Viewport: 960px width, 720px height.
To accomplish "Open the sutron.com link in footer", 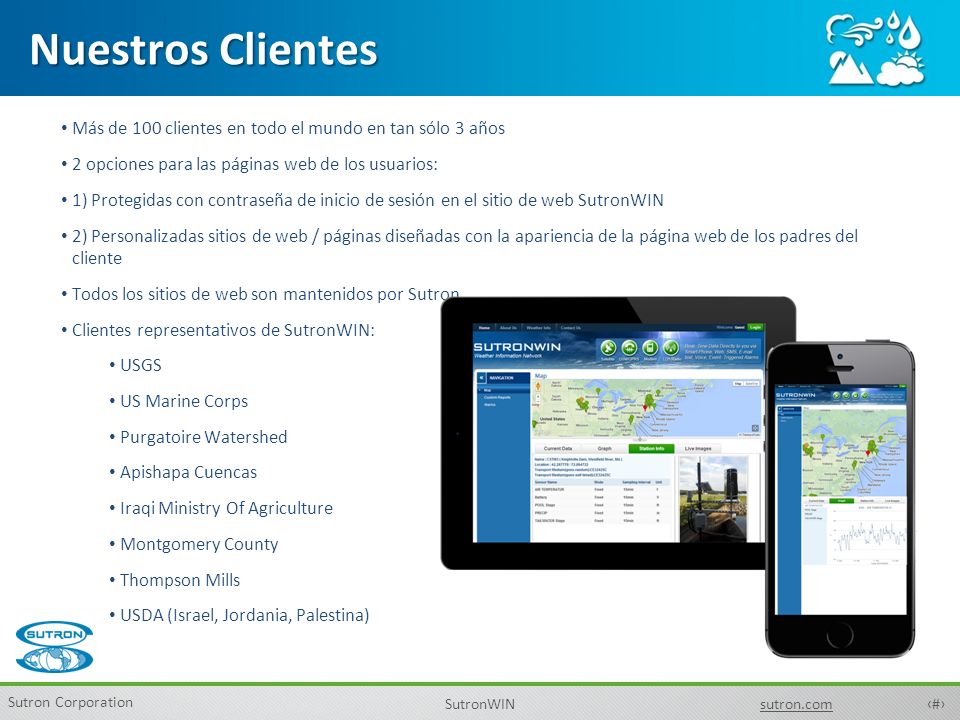I will [796, 705].
